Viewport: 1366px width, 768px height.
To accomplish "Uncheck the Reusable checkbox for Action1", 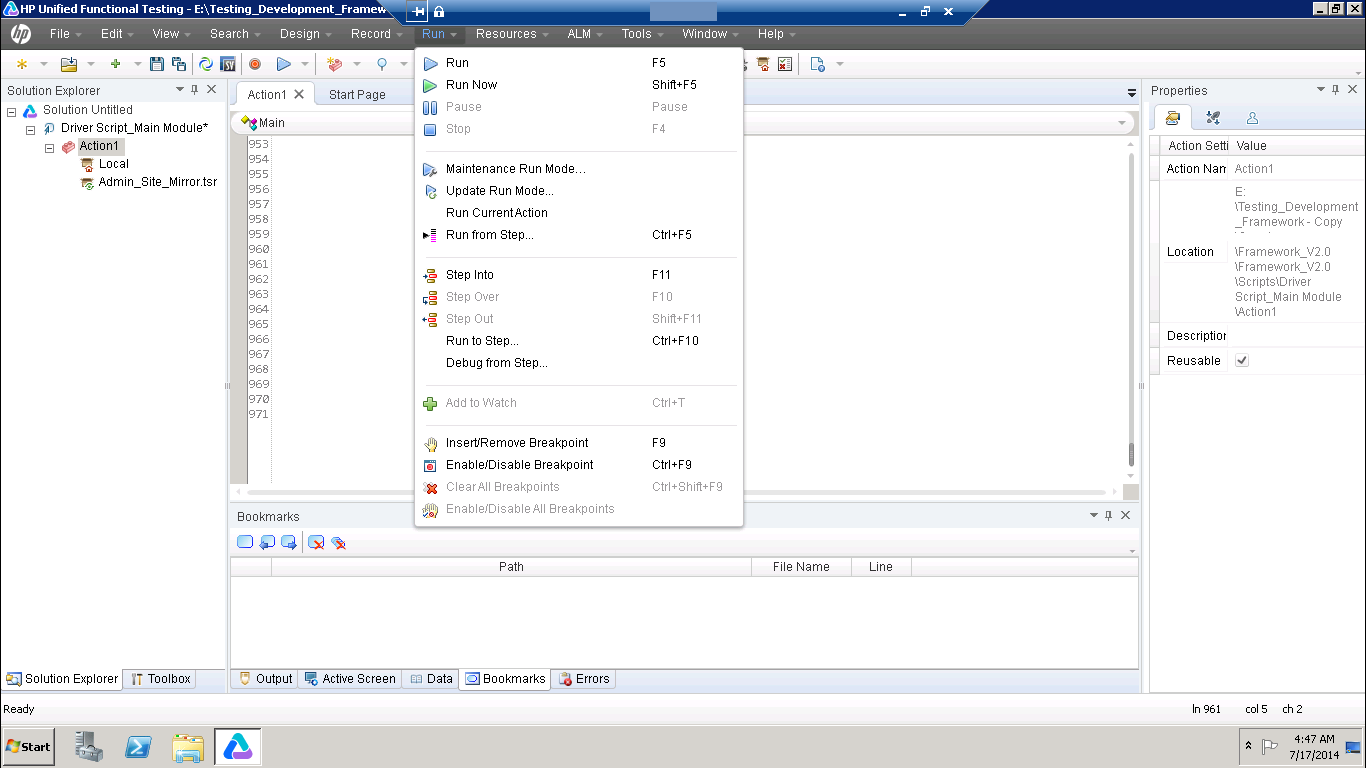I will click(1241, 360).
